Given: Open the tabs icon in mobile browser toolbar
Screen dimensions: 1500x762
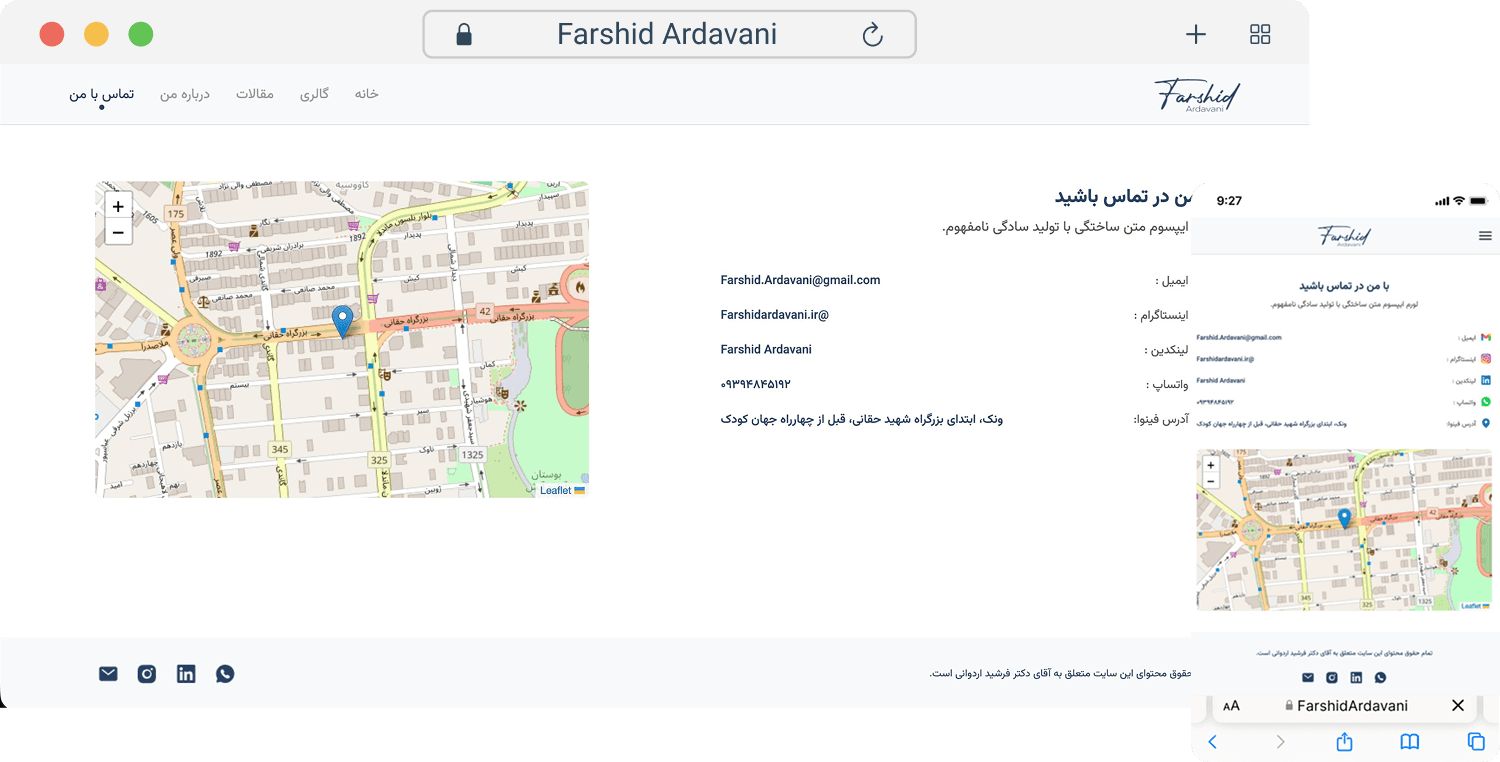Looking at the screenshot, I should tap(1476, 742).
